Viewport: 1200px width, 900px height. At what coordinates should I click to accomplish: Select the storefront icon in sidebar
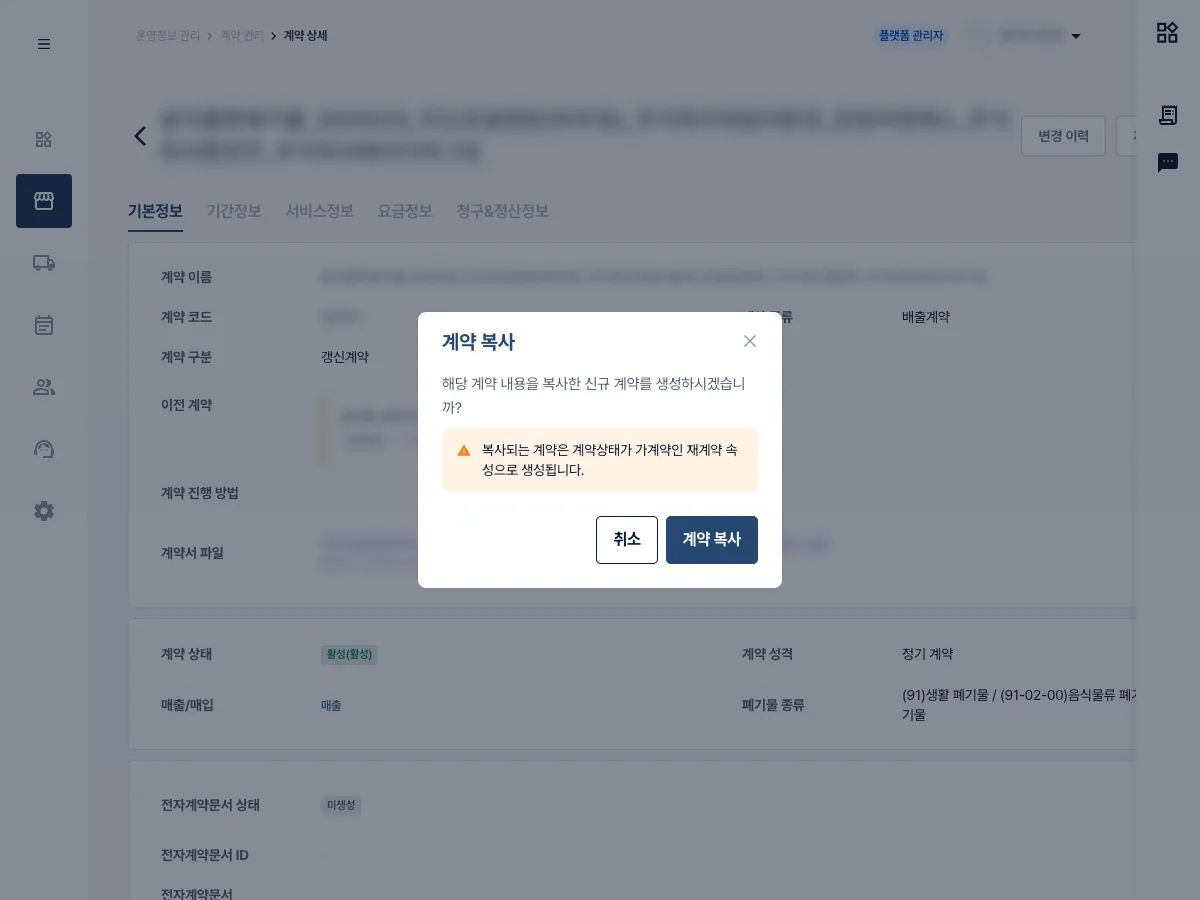44,201
